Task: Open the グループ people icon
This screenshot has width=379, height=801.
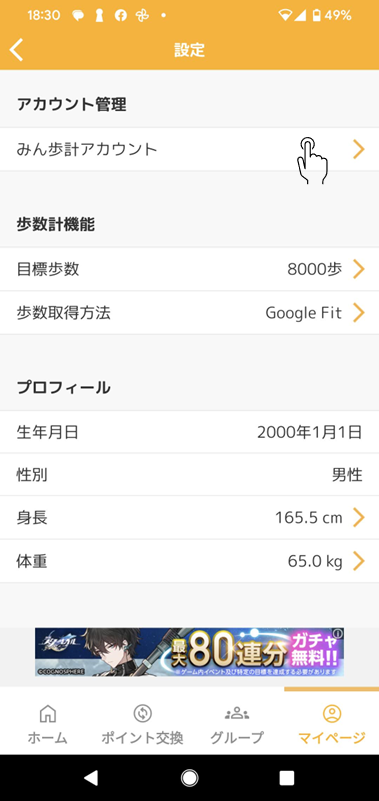Action: pyautogui.click(x=237, y=713)
